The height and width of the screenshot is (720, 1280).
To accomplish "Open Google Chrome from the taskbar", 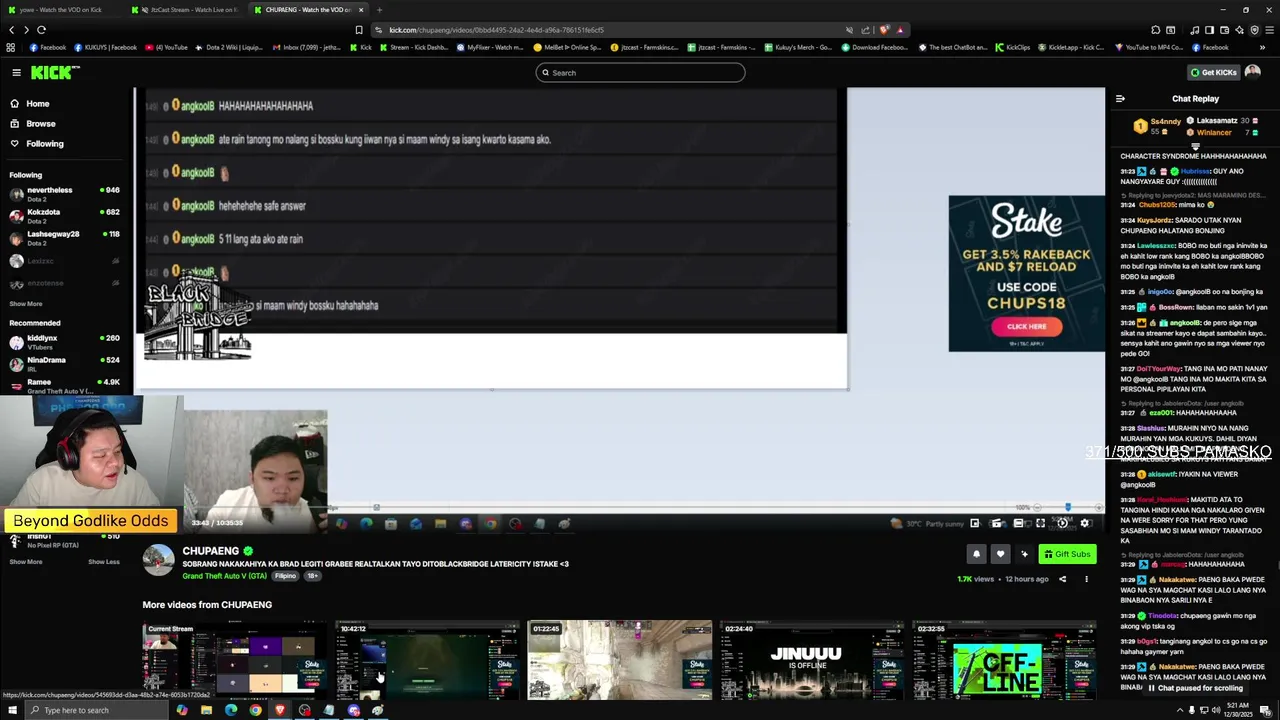I will (x=255, y=710).
